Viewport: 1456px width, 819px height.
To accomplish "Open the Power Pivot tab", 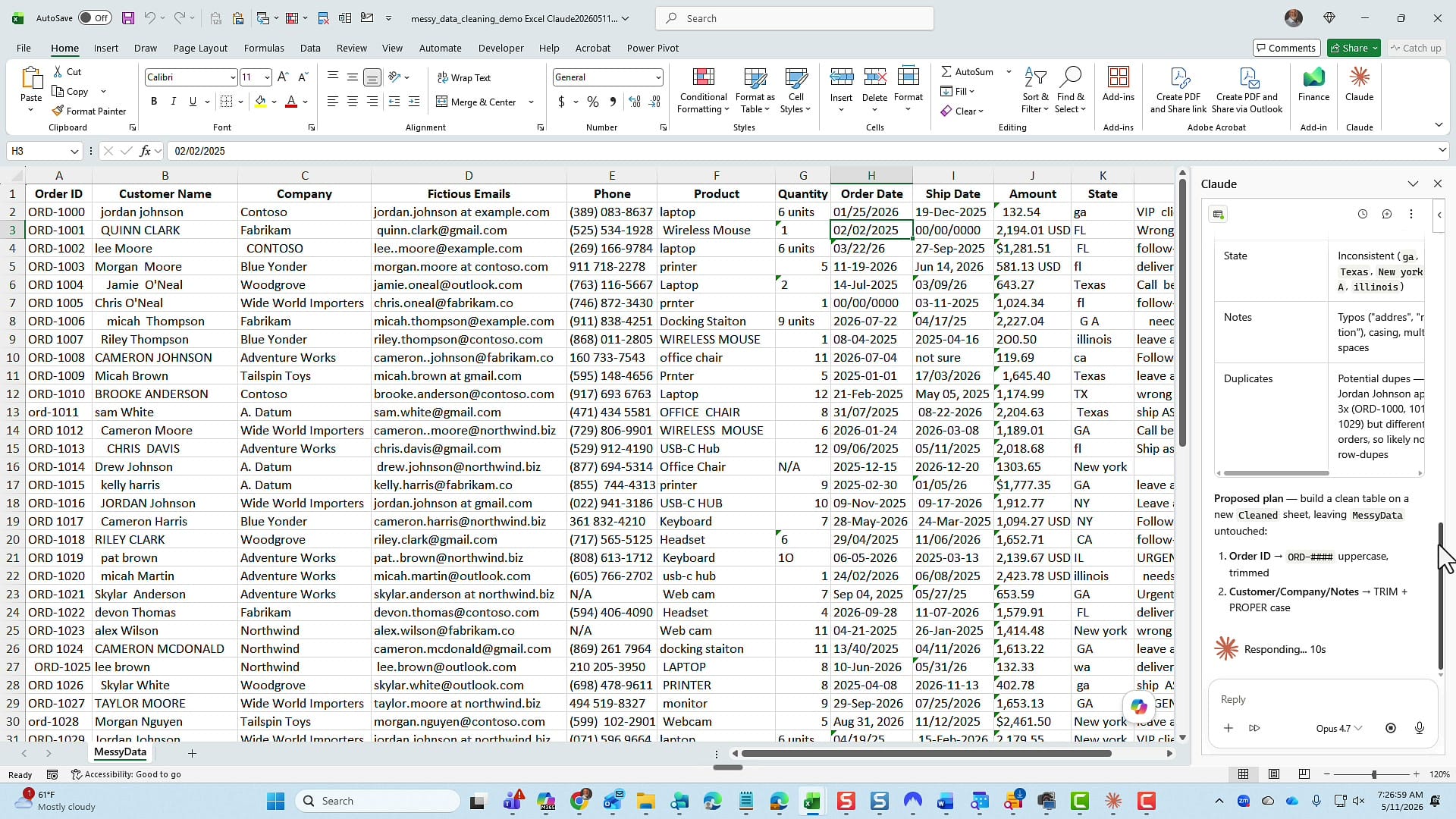I will [652, 48].
